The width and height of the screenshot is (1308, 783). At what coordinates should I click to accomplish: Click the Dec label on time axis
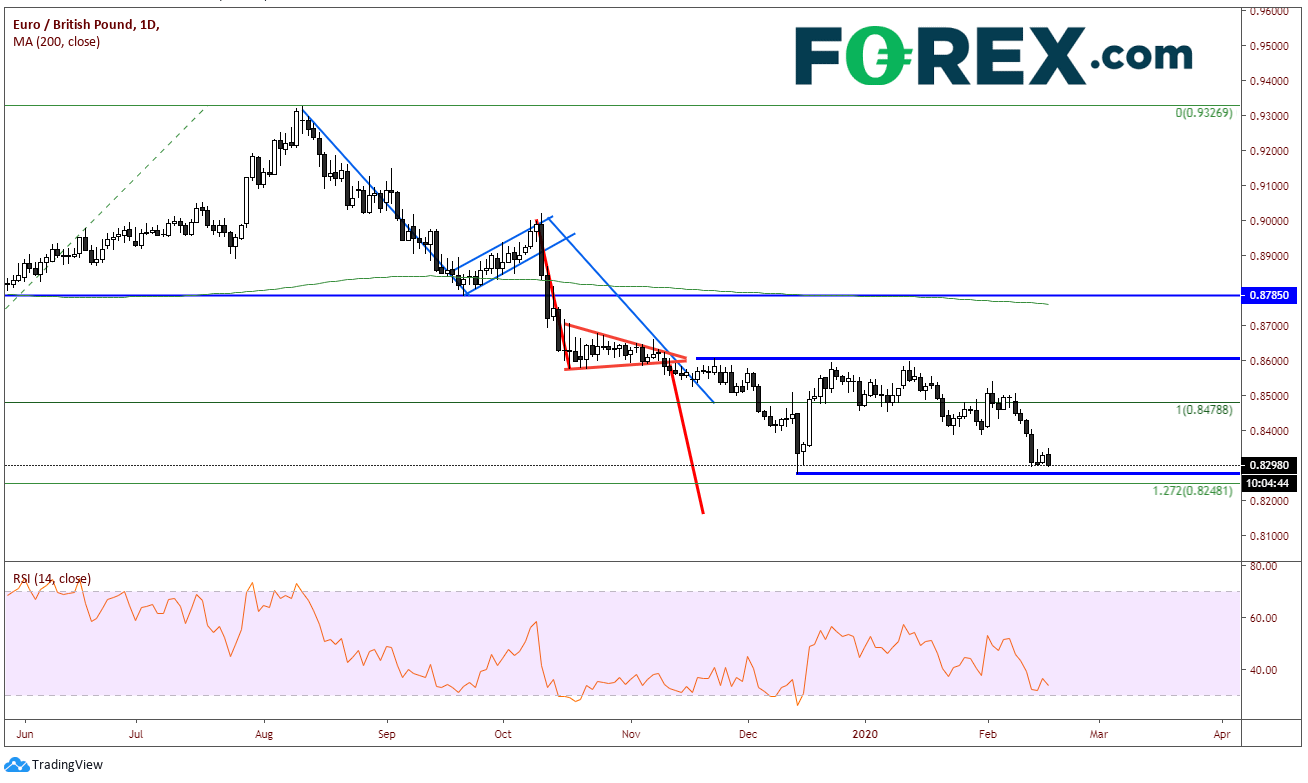click(746, 733)
